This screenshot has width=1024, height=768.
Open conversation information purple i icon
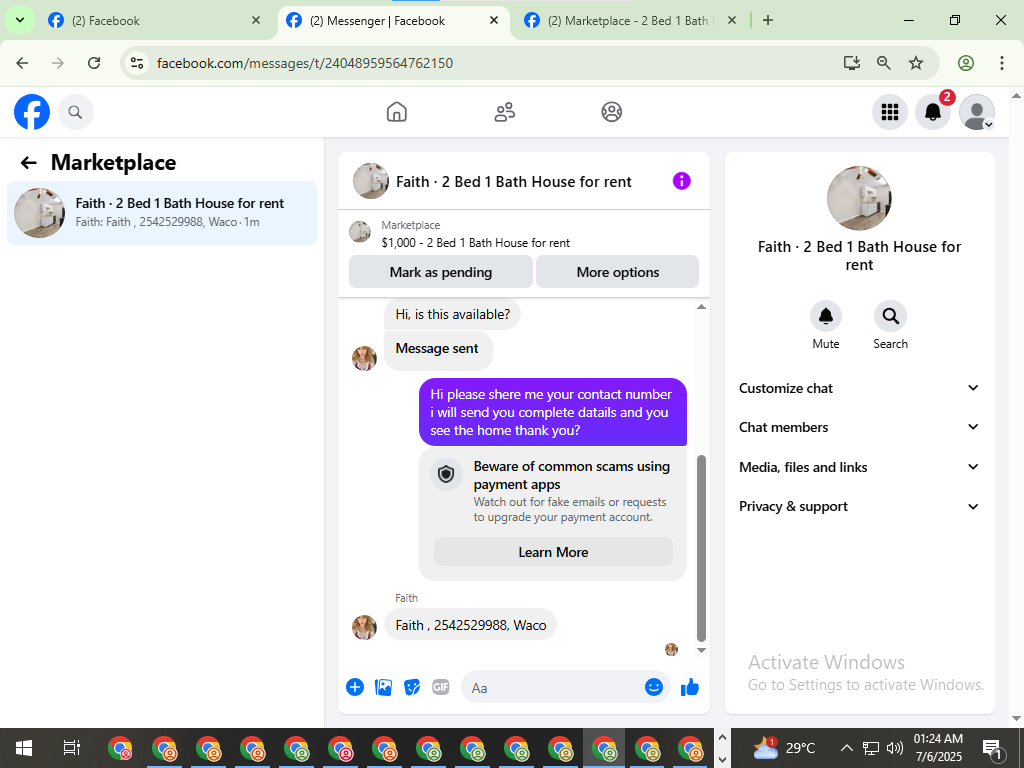tap(681, 181)
